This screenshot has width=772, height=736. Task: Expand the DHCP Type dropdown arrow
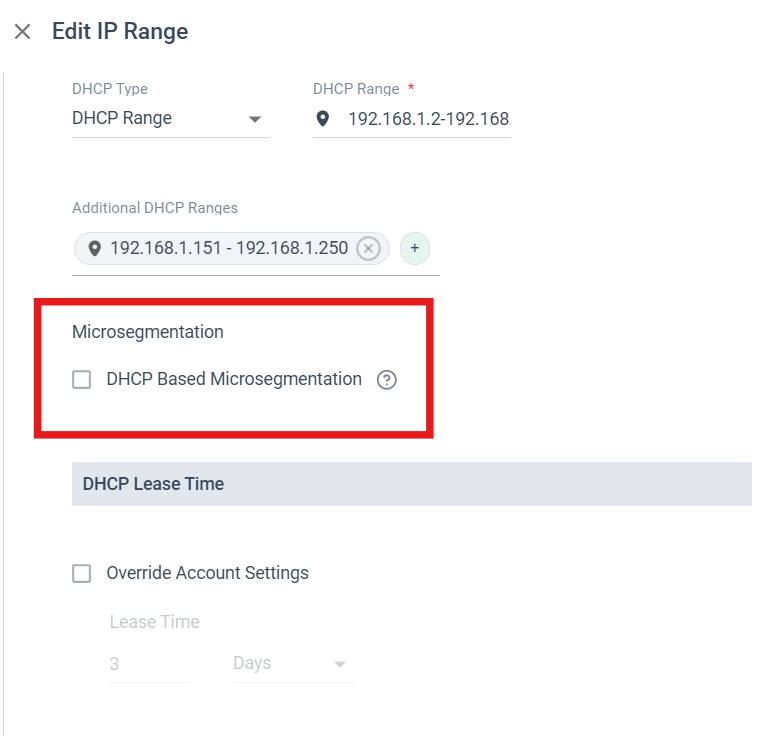[255, 120]
